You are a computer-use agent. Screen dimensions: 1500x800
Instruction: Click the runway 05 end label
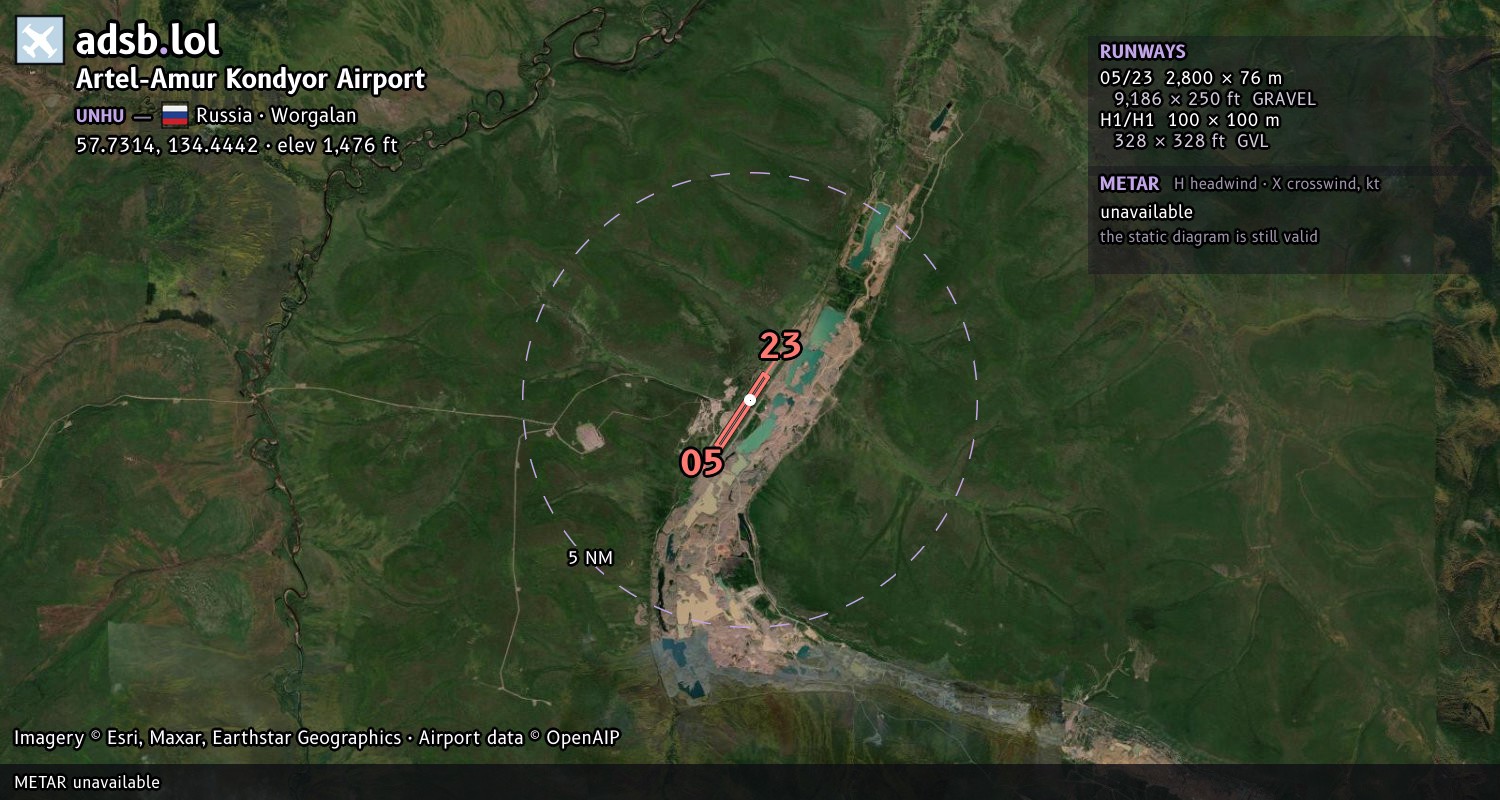point(702,462)
